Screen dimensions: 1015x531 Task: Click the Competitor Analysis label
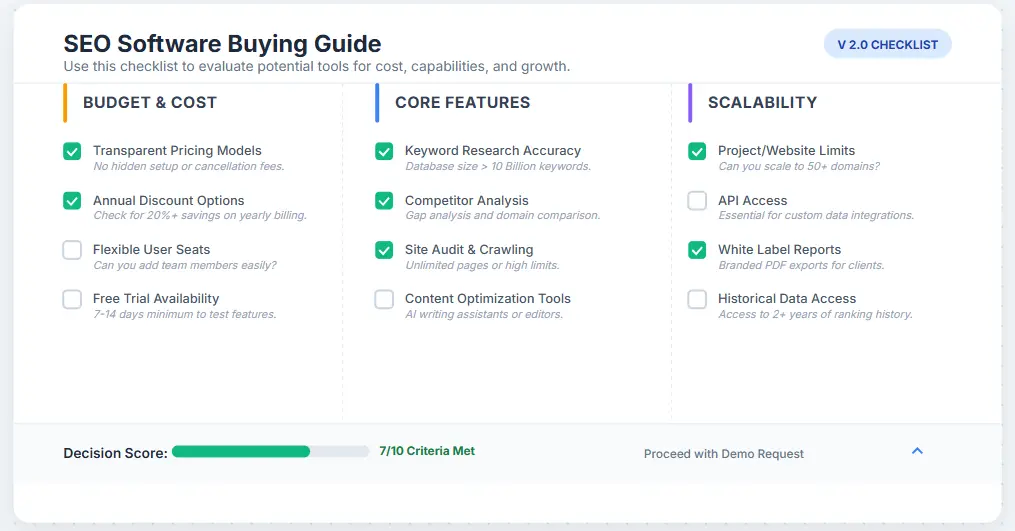pyautogui.click(x=467, y=201)
